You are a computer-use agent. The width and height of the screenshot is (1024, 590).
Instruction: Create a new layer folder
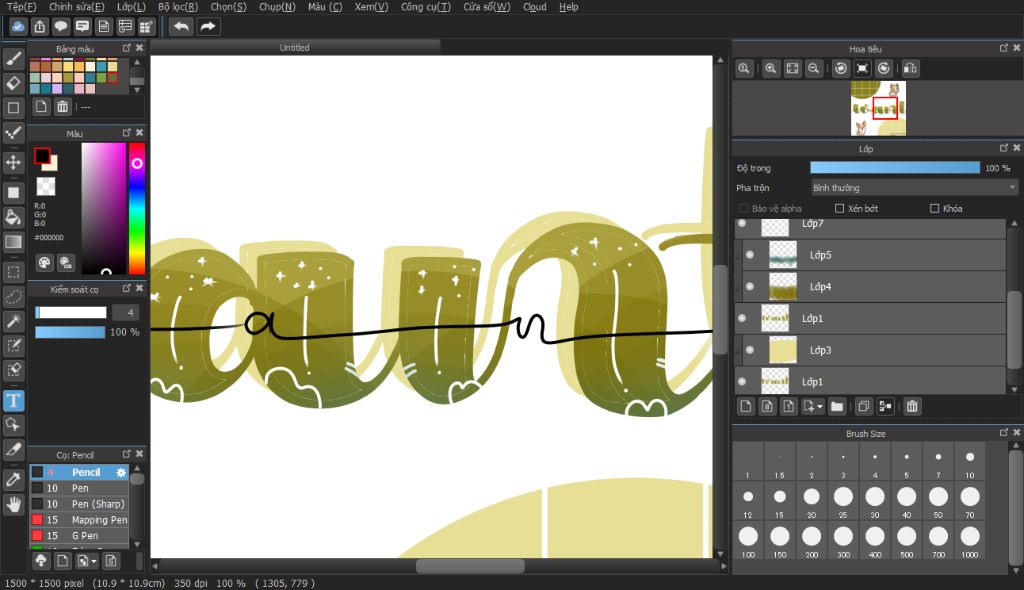[x=837, y=406]
